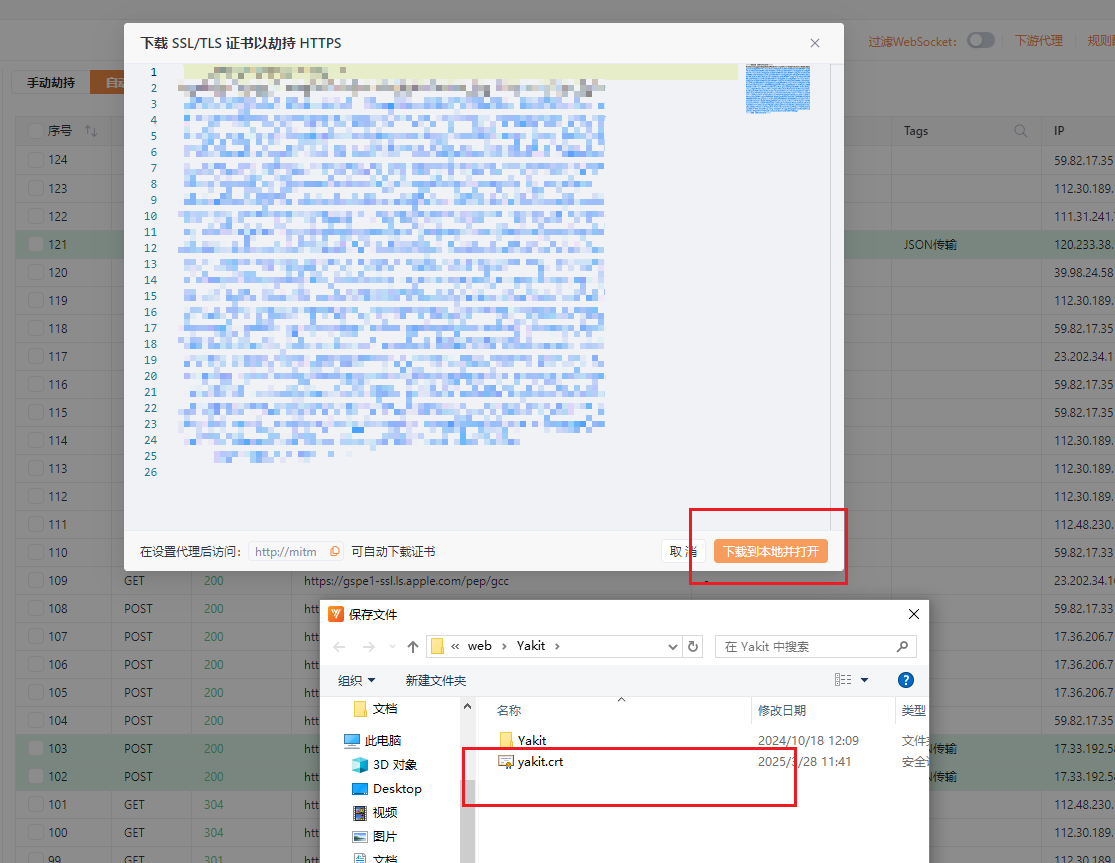Click the forward arrow in save dialog
1115x863 pixels.
368,646
